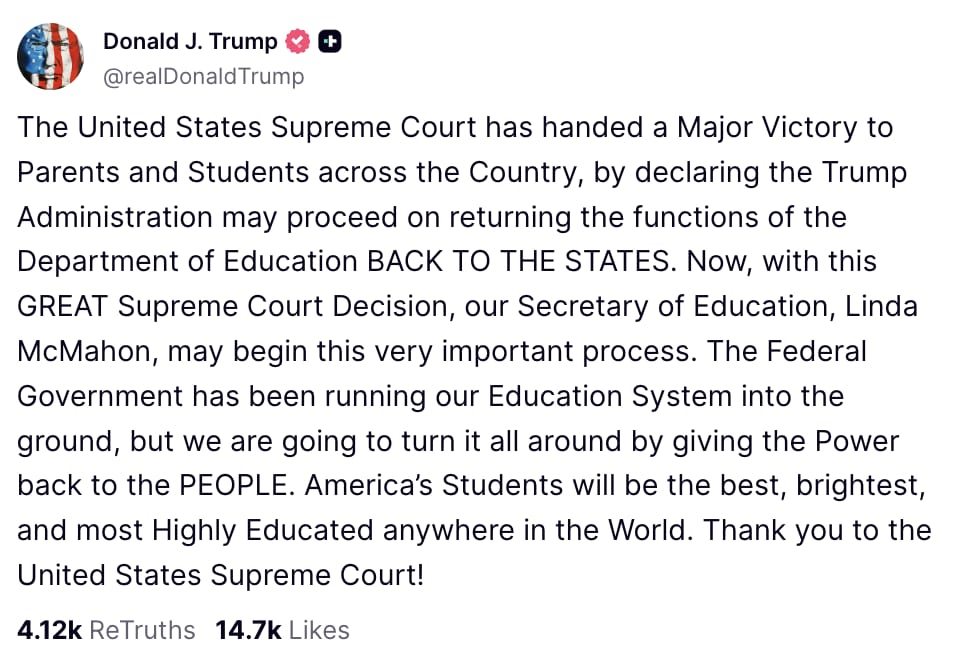Image resolution: width=954 pixels, height=666 pixels.
Task: View the 4.12k ReTruths list
Action: 106,630
